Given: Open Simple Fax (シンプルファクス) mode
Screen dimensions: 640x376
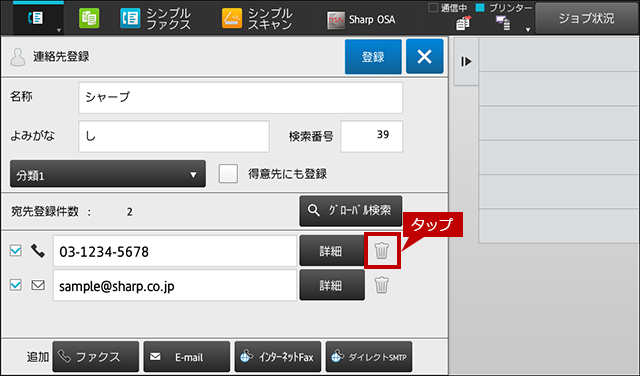Looking at the screenshot, I should [156, 19].
